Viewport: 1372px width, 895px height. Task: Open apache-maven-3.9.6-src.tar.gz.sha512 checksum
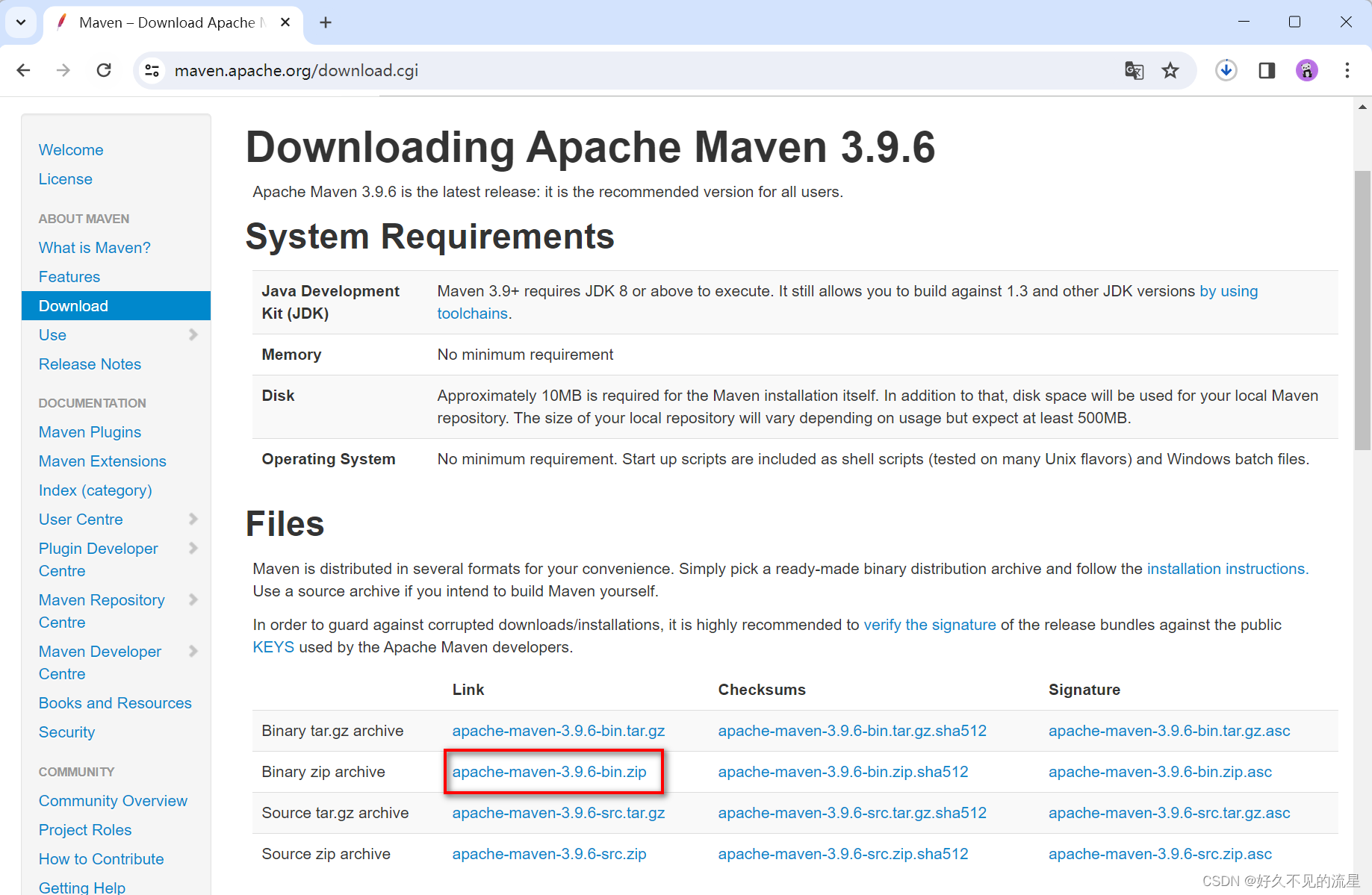pyautogui.click(x=852, y=813)
